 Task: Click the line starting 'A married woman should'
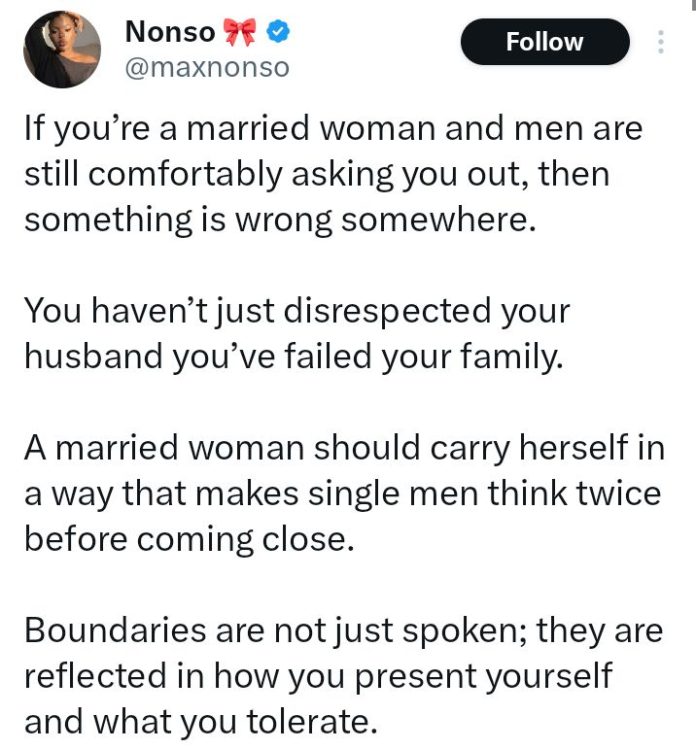pos(344,448)
